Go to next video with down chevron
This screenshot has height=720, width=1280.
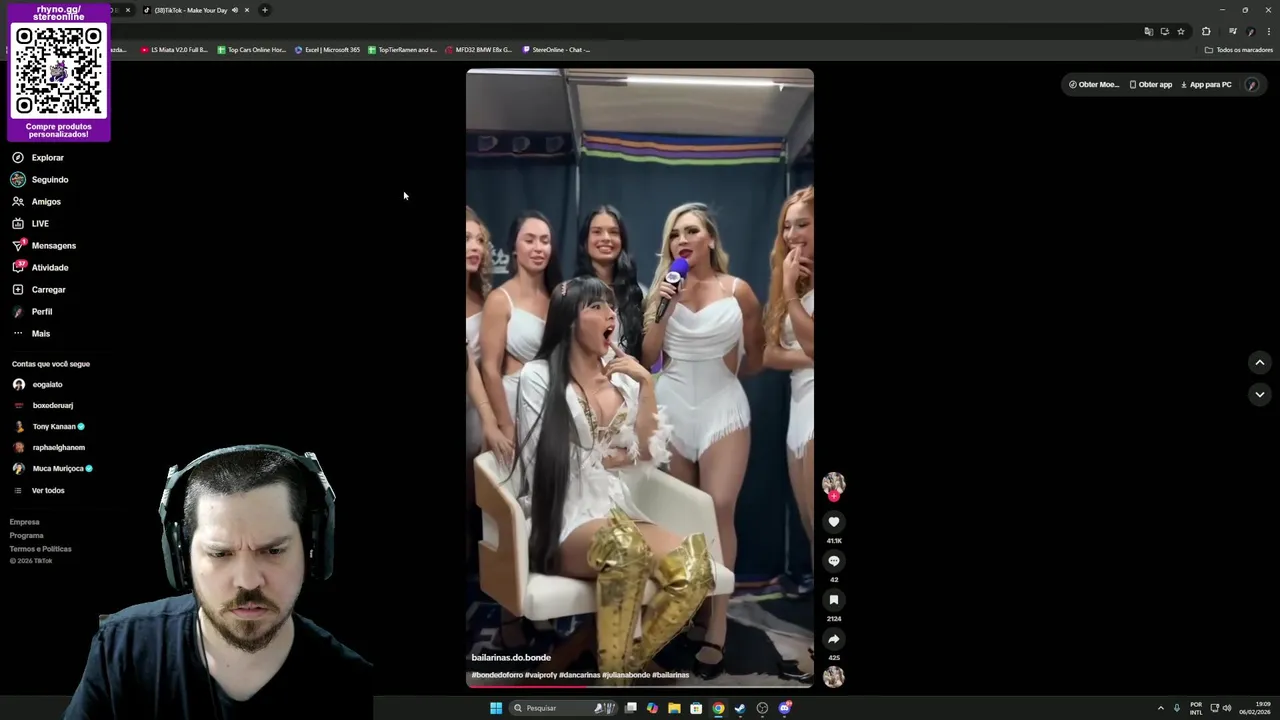tap(1259, 394)
